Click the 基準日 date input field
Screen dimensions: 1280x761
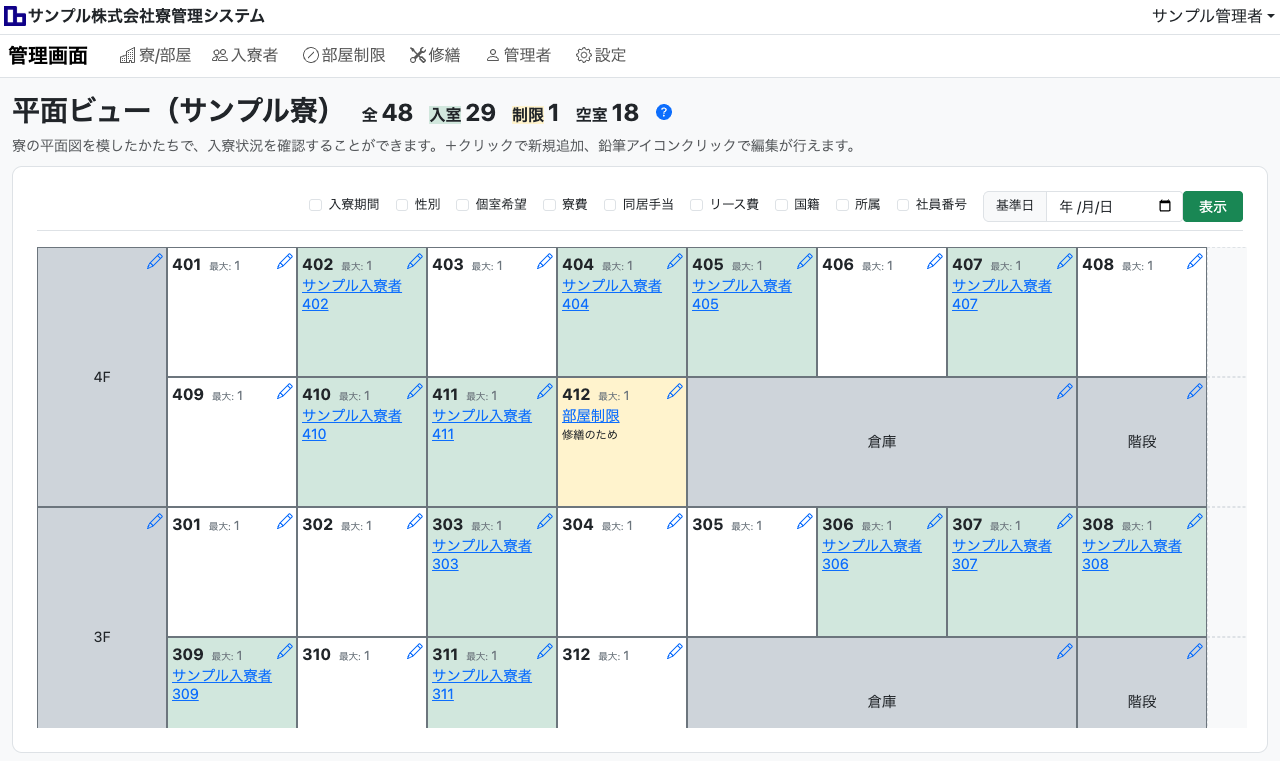pos(1100,206)
